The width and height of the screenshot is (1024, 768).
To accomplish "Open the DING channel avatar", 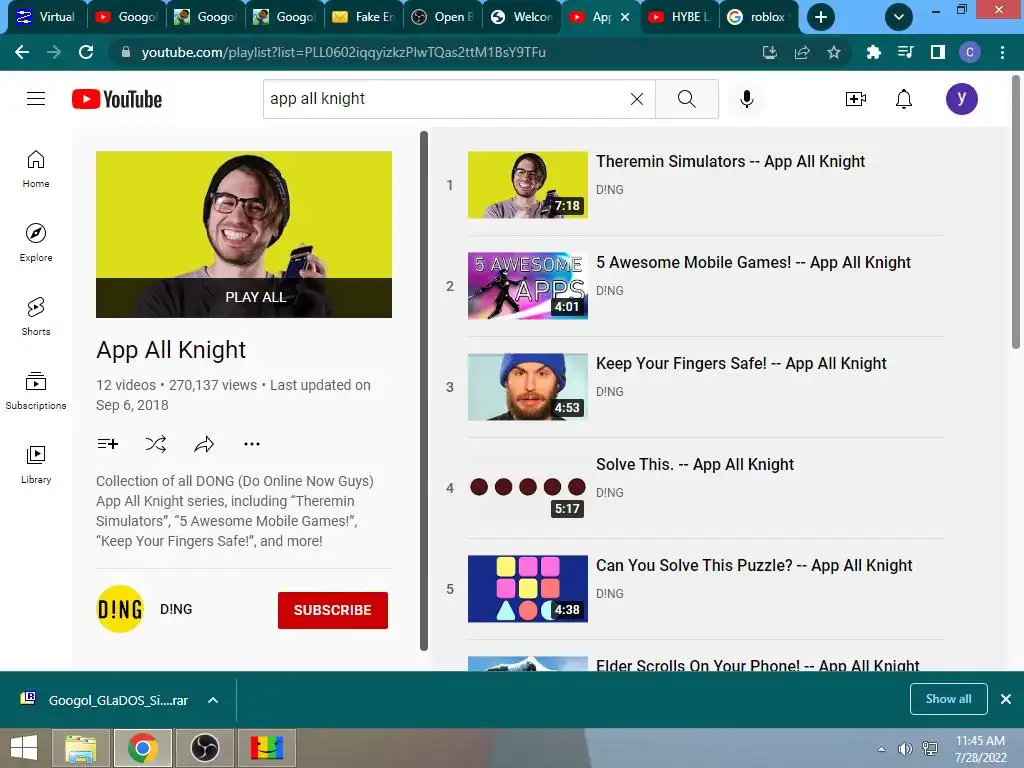I will point(120,609).
